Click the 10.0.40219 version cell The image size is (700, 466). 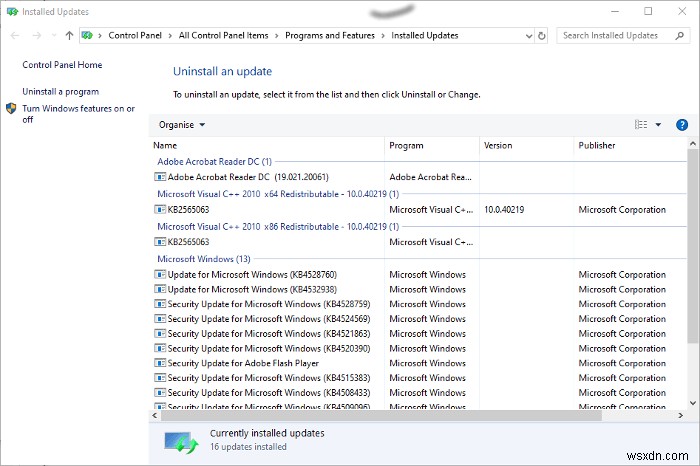pos(504,210)
